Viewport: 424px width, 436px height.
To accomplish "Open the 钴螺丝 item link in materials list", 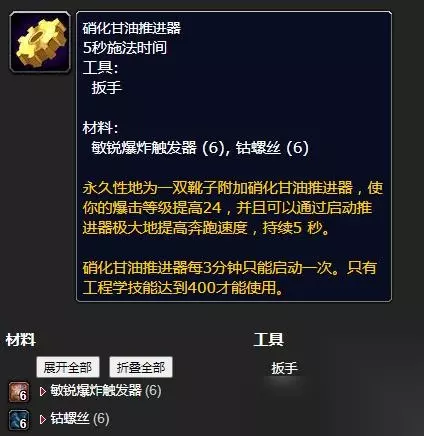I will pyautogui.click(x=70, y=419).
